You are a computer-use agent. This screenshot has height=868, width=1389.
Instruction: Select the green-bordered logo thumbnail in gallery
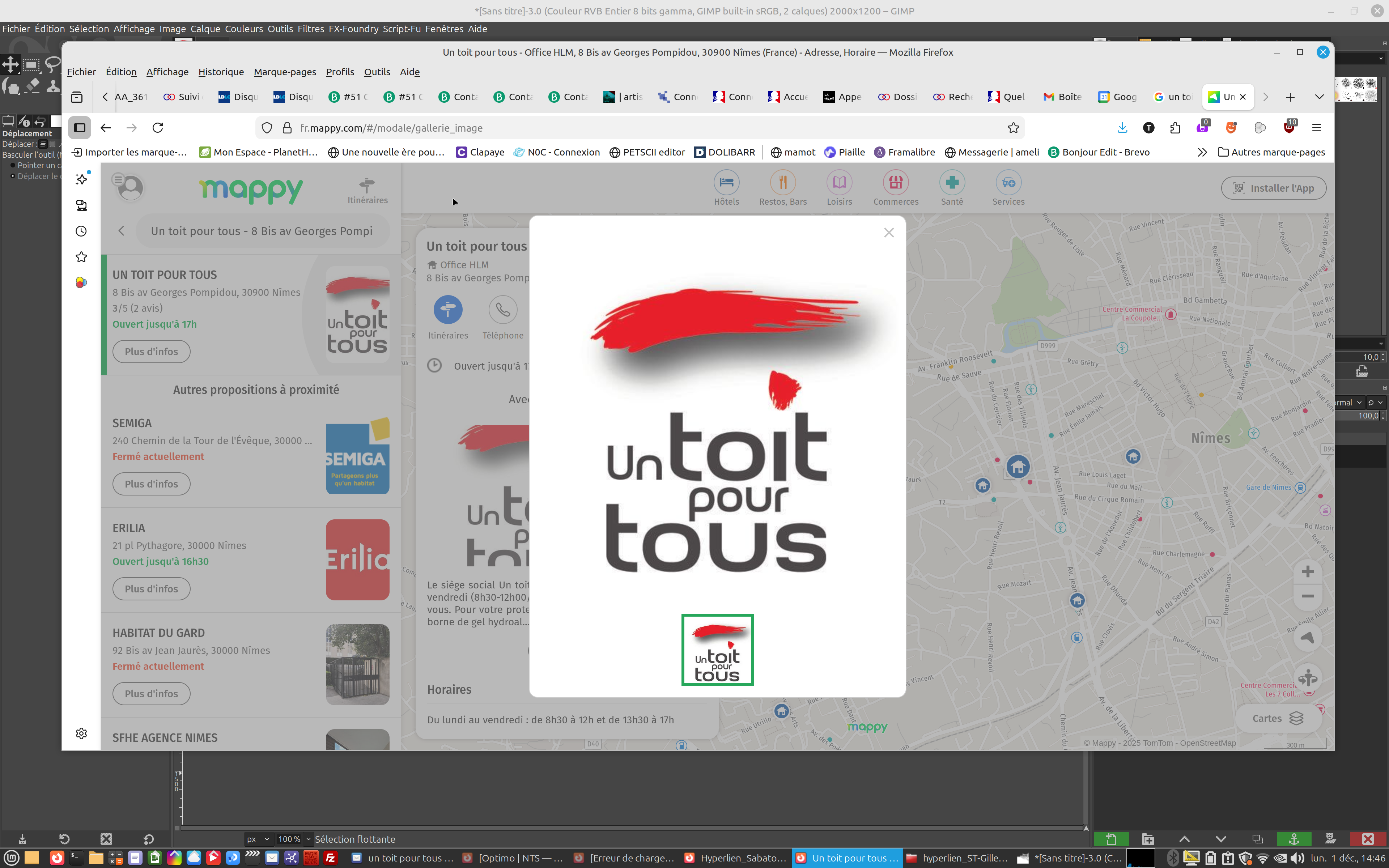pyautogui.click(x=717, y=650)
